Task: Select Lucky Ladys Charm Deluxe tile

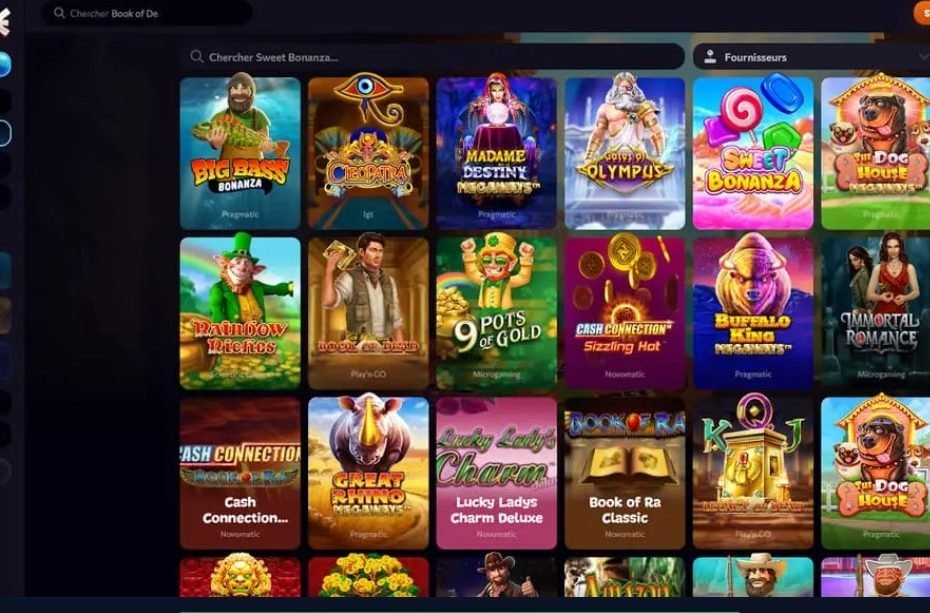Action: 496,473
